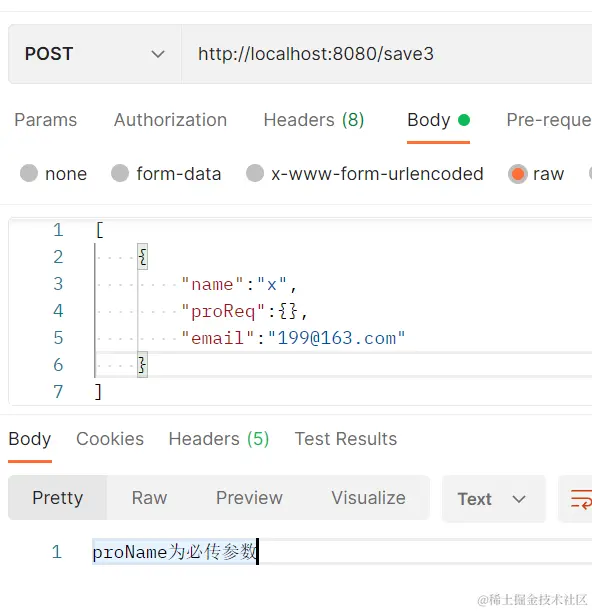Viewport: 592px width, 611px height.
Task: Click line number 1 in response viewer
Action: 57,552
